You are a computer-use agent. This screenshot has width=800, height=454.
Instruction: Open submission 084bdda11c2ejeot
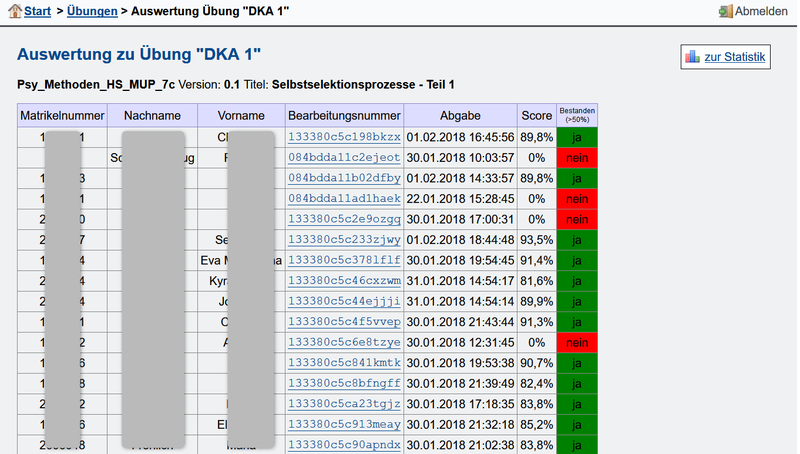[x=344, y=158]
